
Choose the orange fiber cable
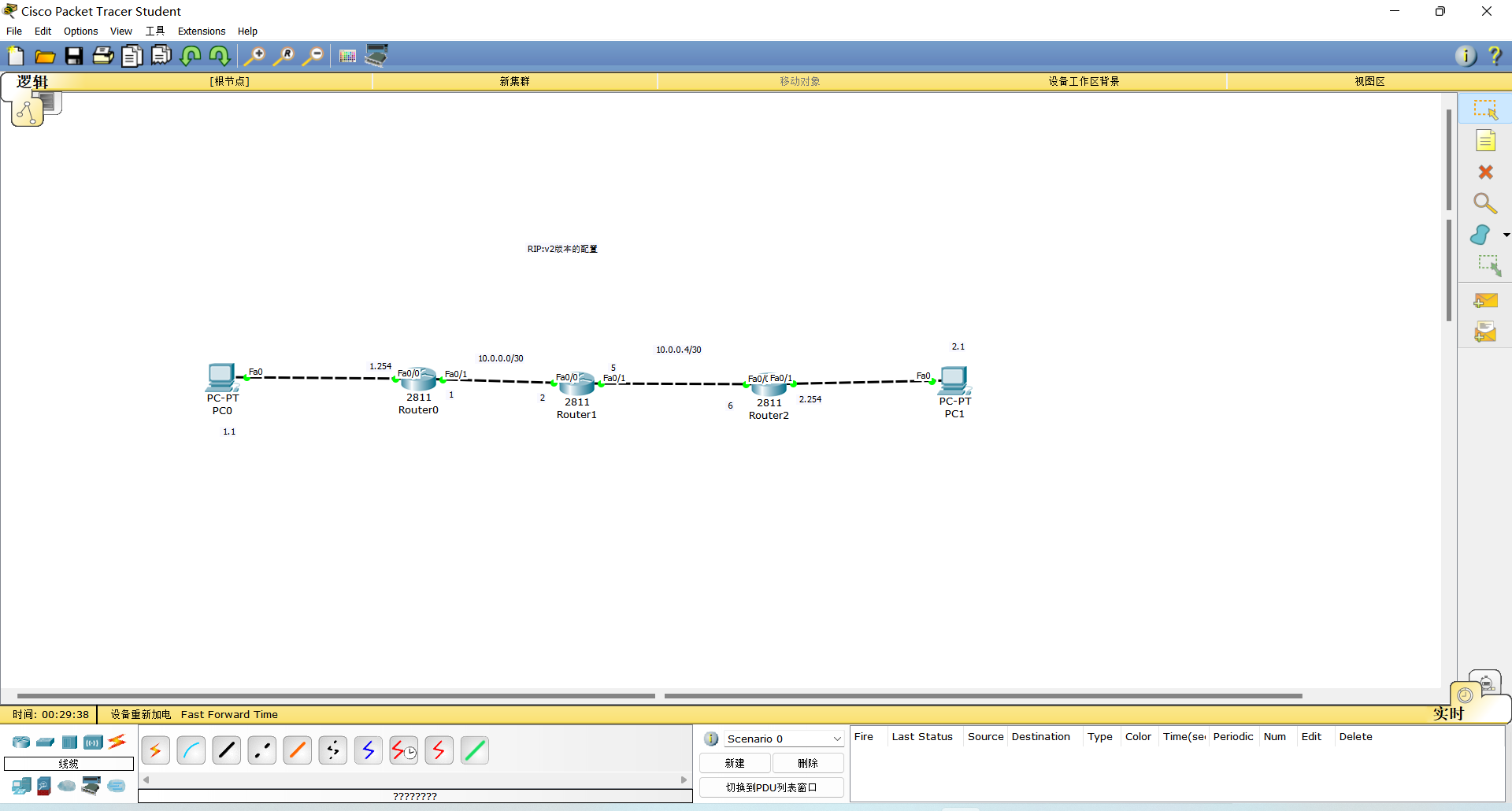point(297,750)
